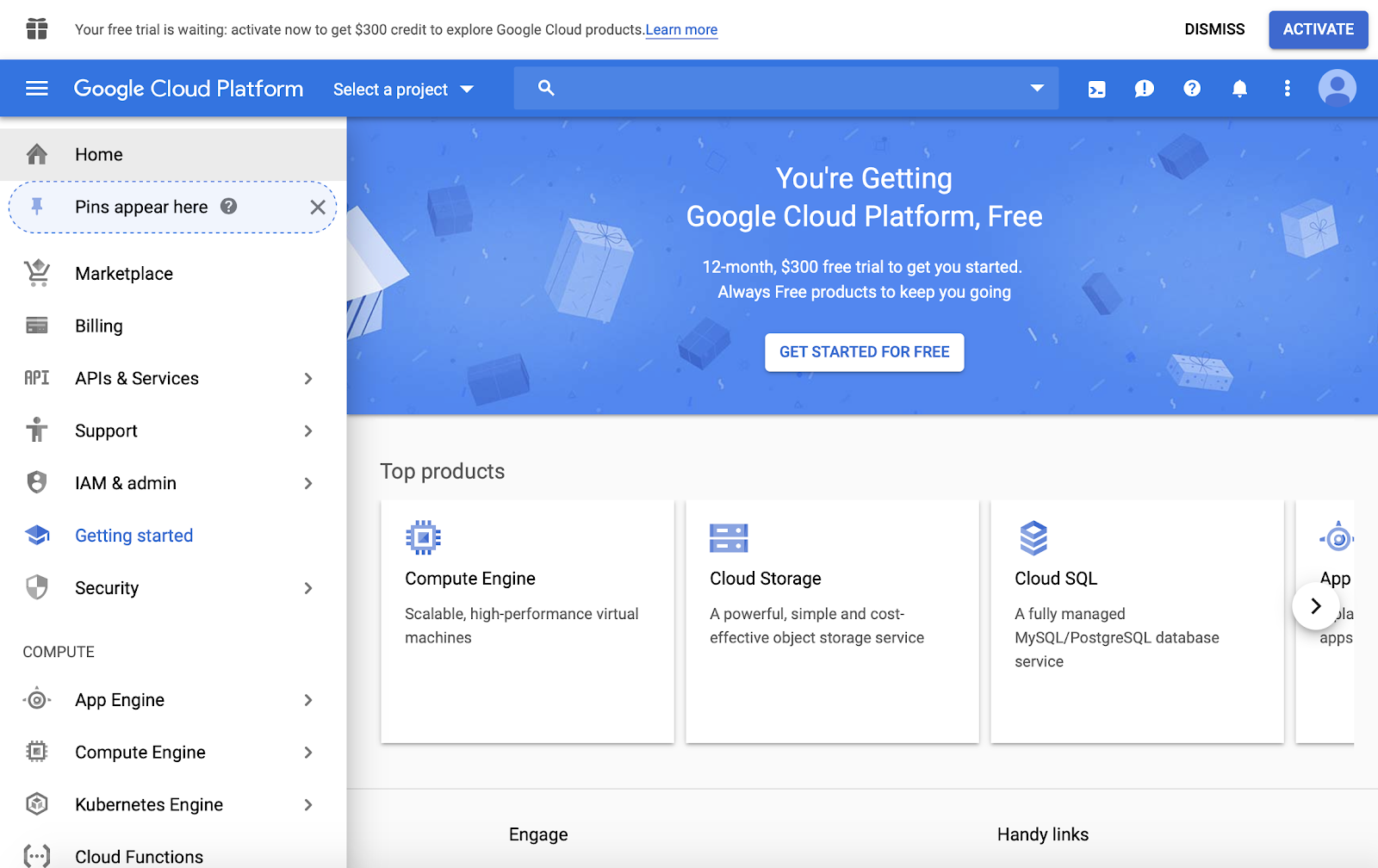The width and height of the screenshot is (1378, 868).
Task: Expand the Security submenu chevron
Action: coord(308,588)
